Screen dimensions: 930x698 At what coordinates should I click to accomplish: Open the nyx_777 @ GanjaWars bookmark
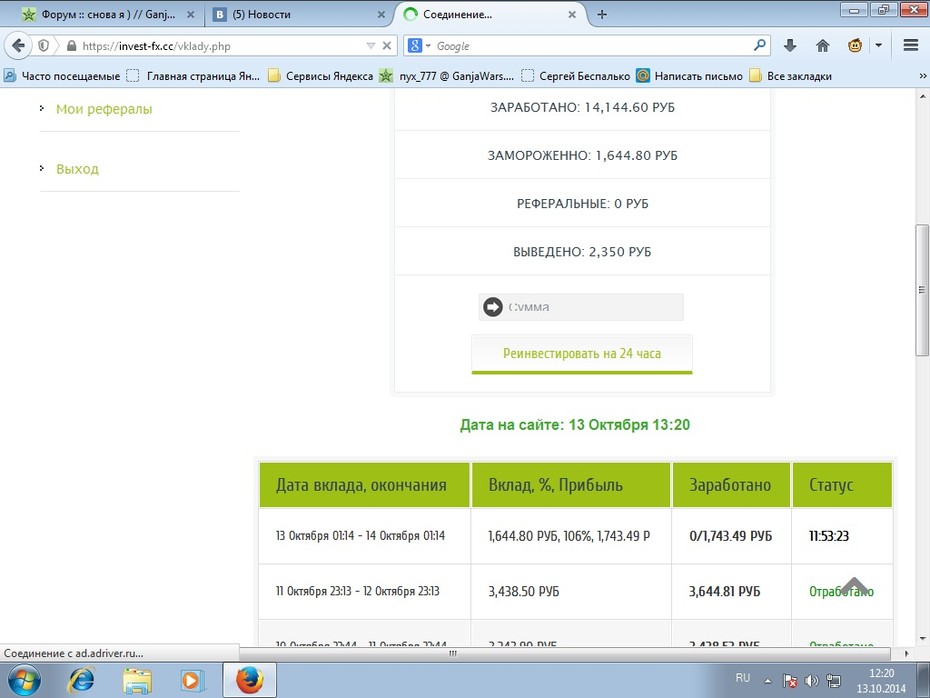447,76
